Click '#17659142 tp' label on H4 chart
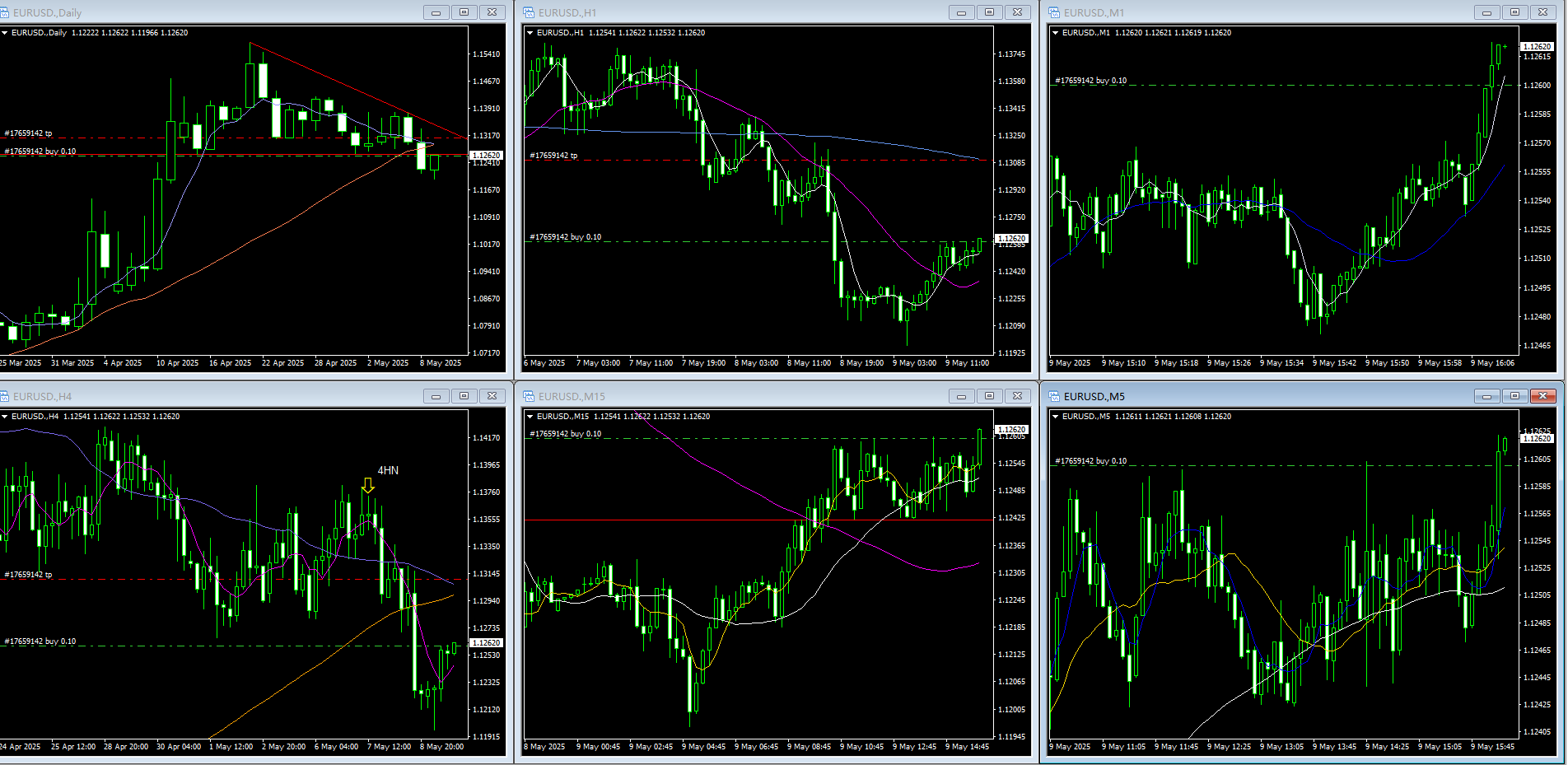Screen dimensions: 1568x765 click(x=28, y=575)
